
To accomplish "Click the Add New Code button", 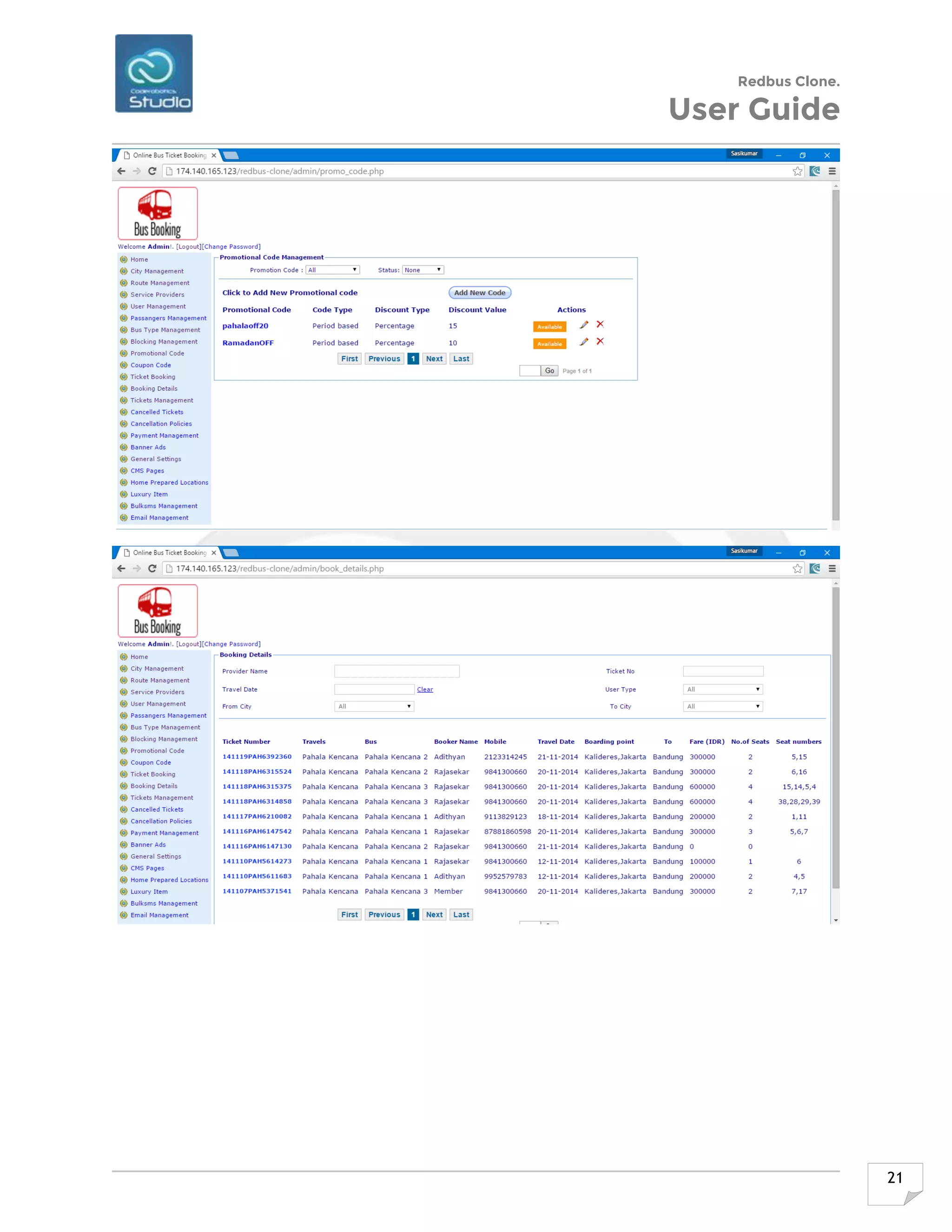I will [x=480, y=293].
